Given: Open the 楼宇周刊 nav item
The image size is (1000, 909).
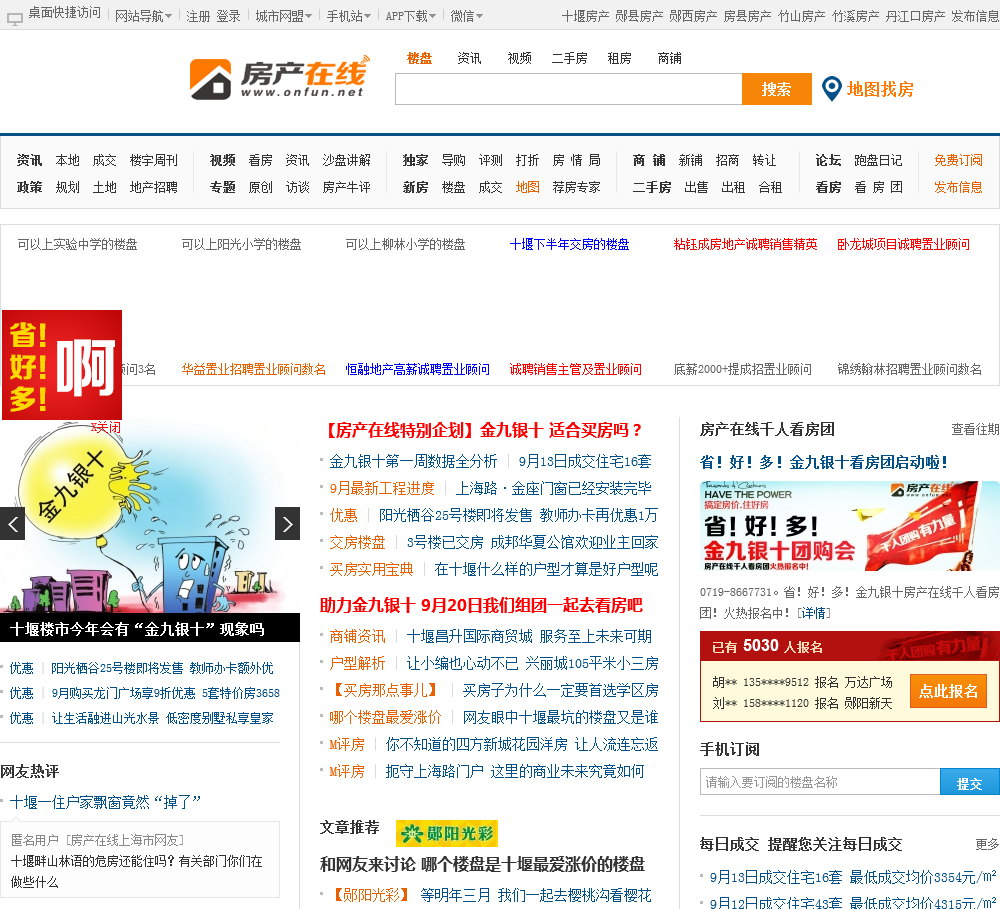Looking at the screenshot, I should pyautogui.click(x=154, y=160).
